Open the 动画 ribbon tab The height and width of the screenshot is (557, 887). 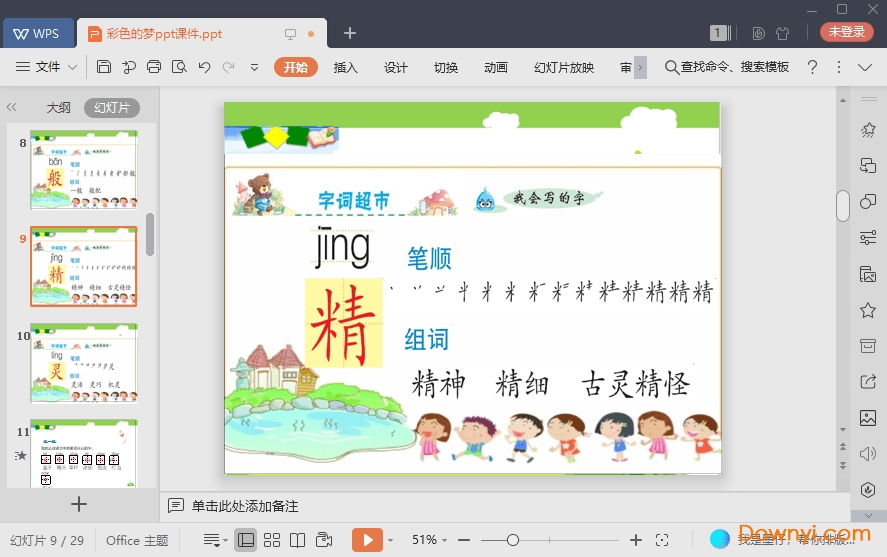pyautogui.click(x=495, y=67)
